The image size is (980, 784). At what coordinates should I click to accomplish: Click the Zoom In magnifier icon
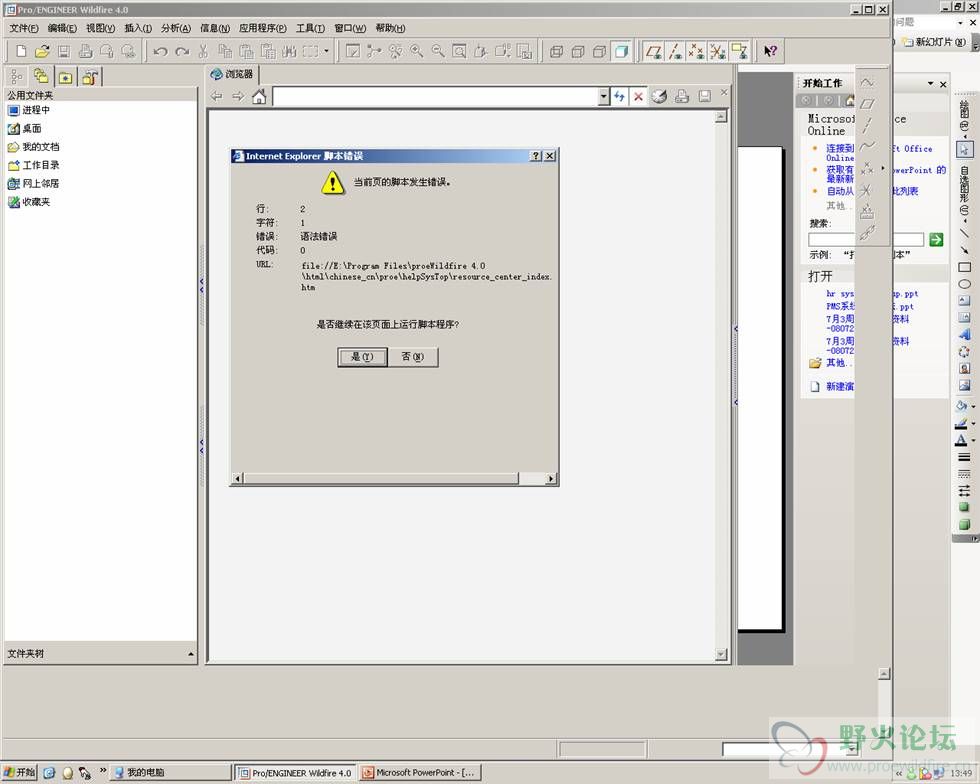(x=417, y=51)
